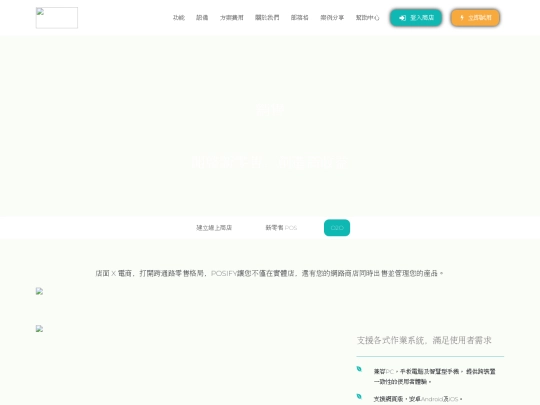Go to the 幫助中心 help center
Image resolution: width=540 pixels, height=405 pixels.
(x=367, y=18)
